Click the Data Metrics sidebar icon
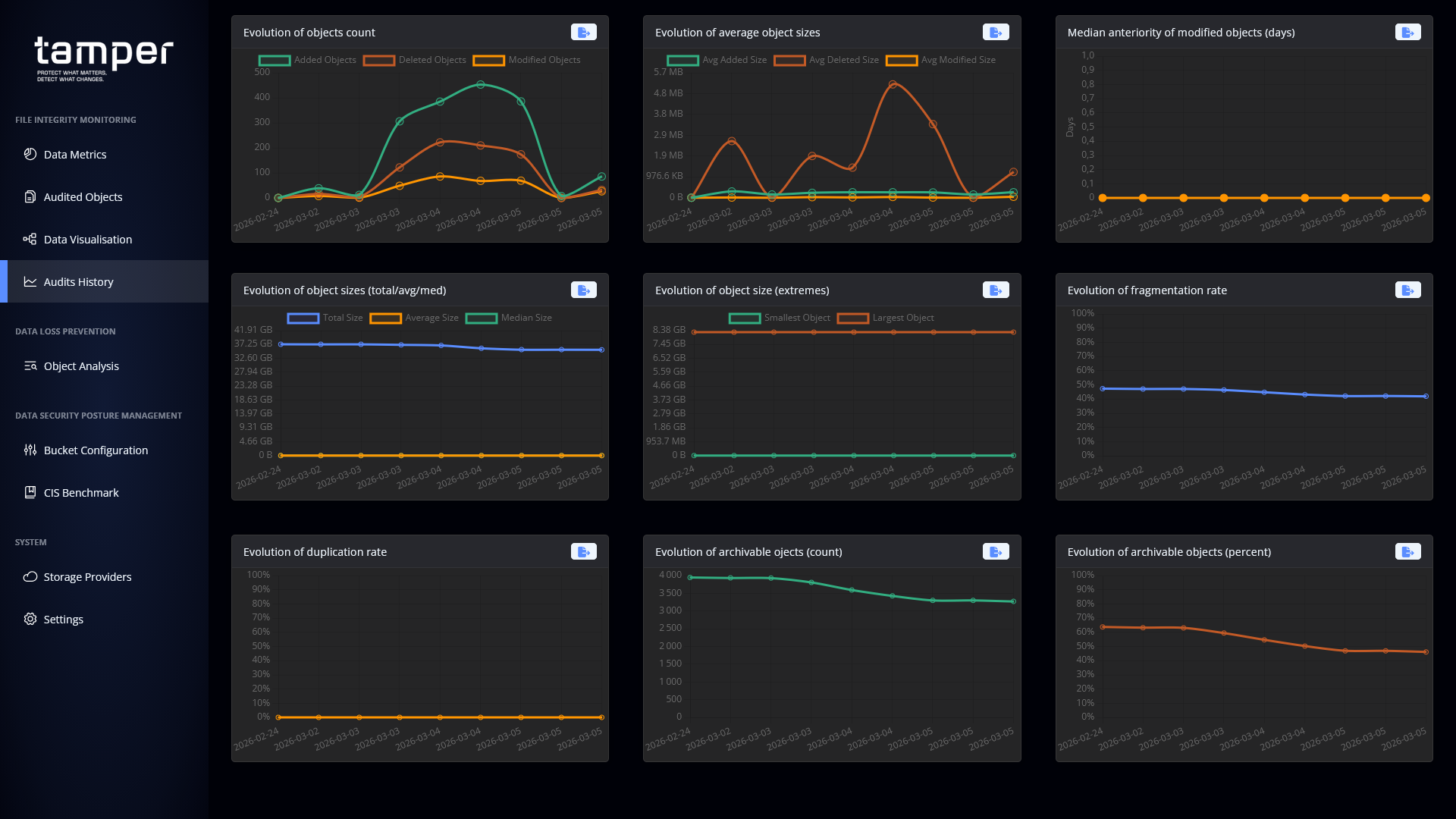Image resolution: width=1456 pixels, height=819 pixels. pyautogui.click(x=30, y=154)
